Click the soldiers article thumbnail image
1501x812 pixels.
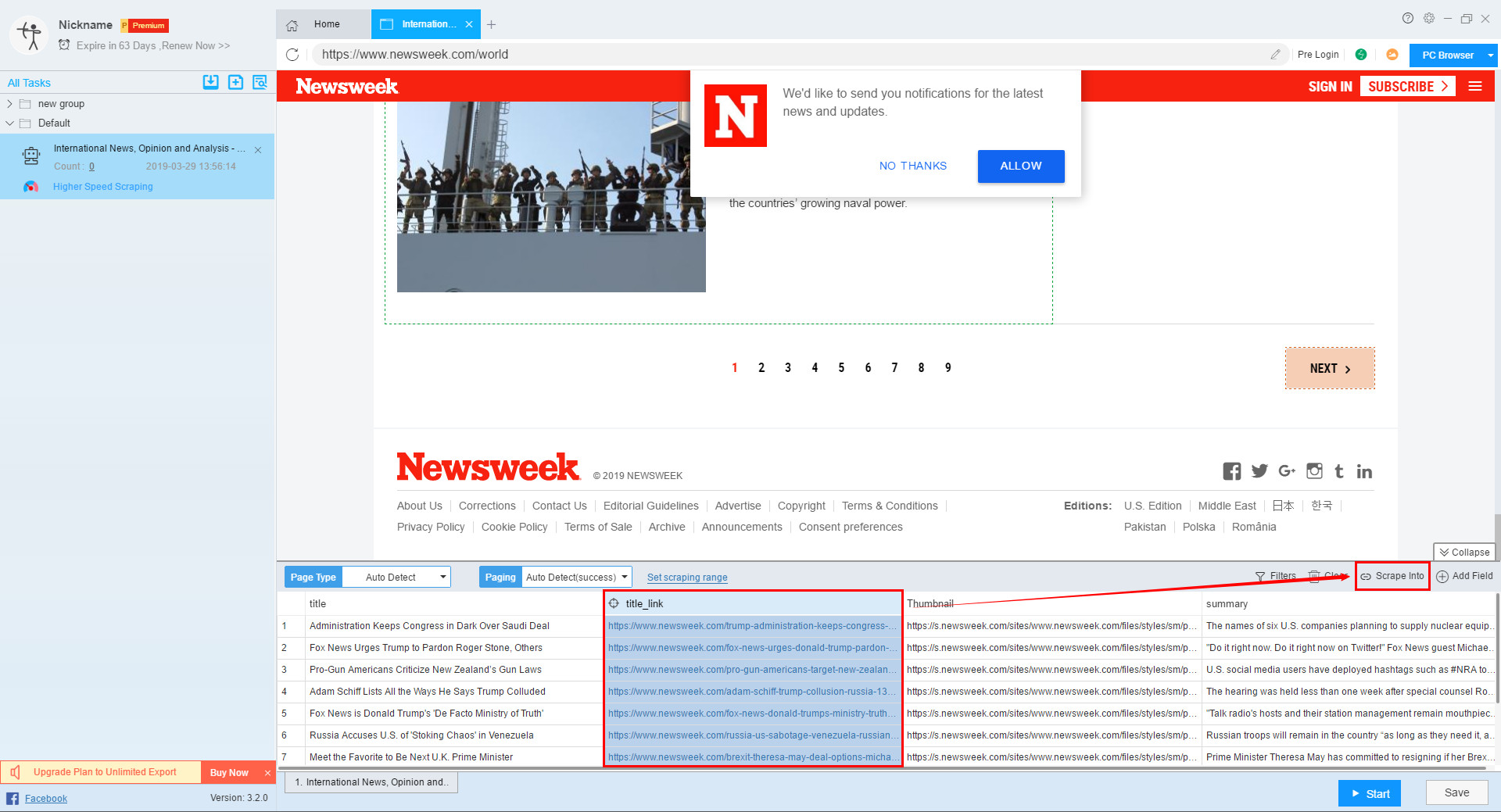click(x=551, y=197)
